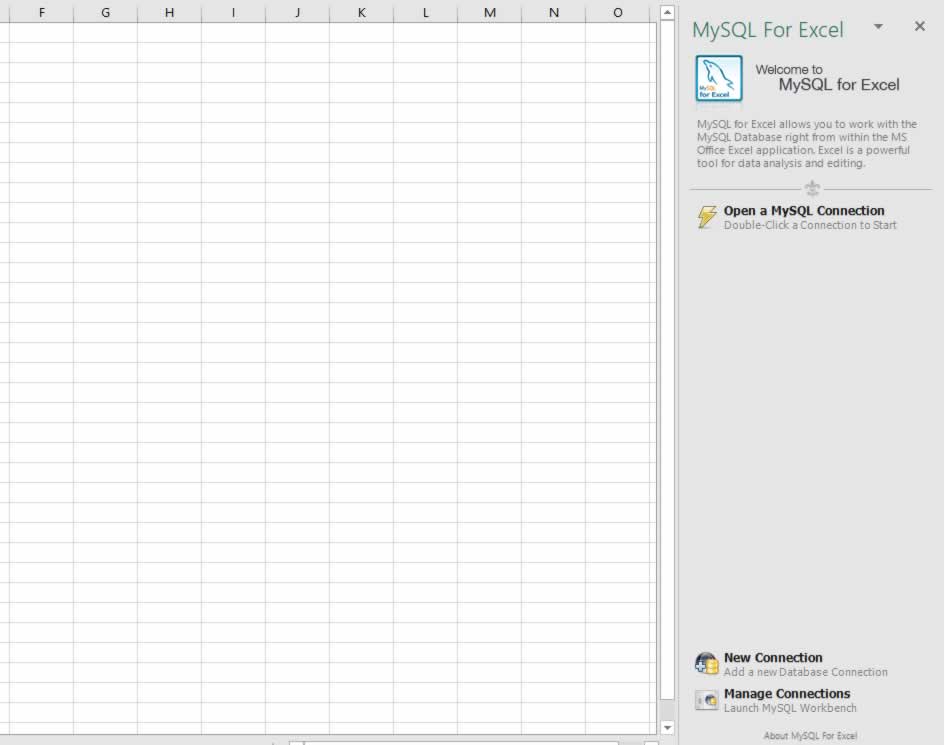Click the MySQL For Excel pane title
Image resolution: width=945 pixels, height=745 pixels.
click(767, 30)
